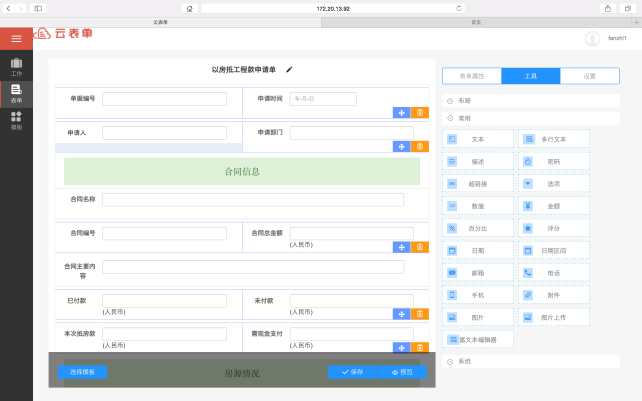Add the 文本 (Text) field tool
Viewport: 642px width, 401px height.
click(x=477, y=139)
